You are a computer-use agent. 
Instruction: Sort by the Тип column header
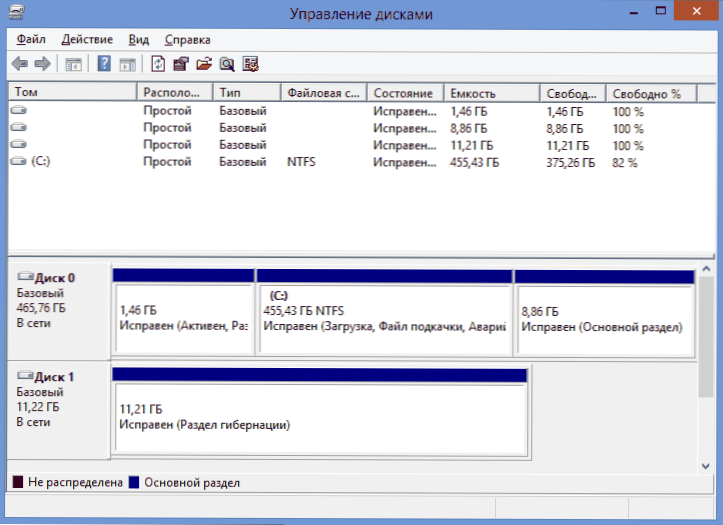[247, 92]
